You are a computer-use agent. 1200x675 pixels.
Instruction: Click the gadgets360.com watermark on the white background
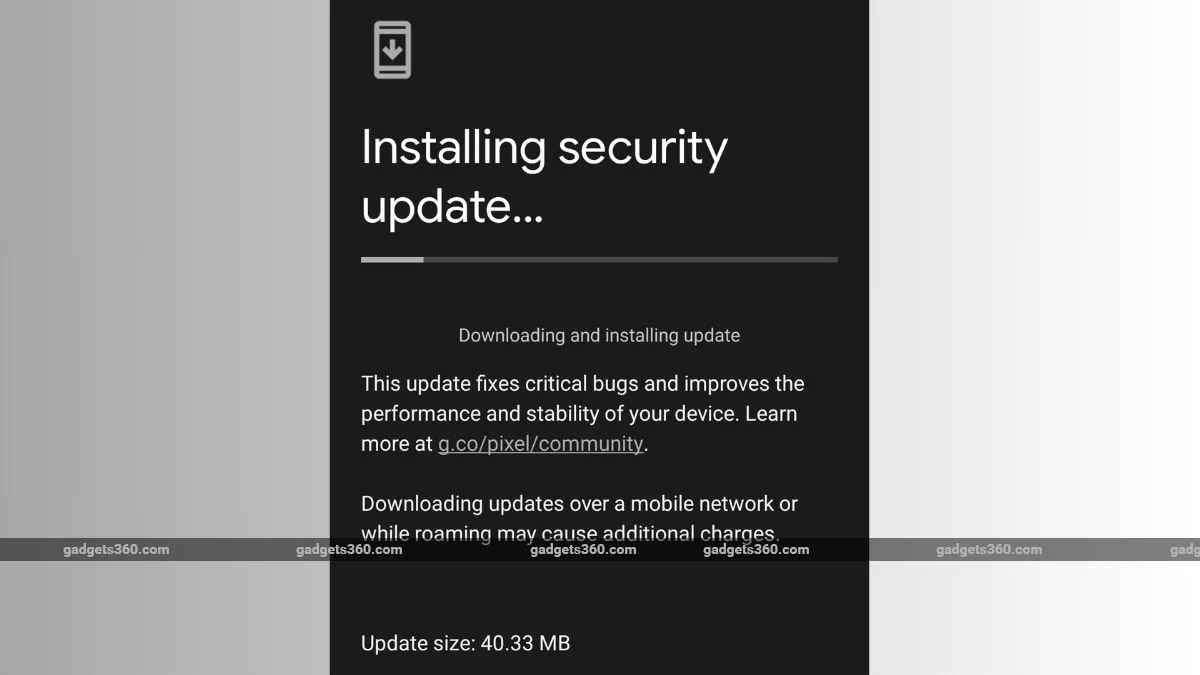(989, 549)
